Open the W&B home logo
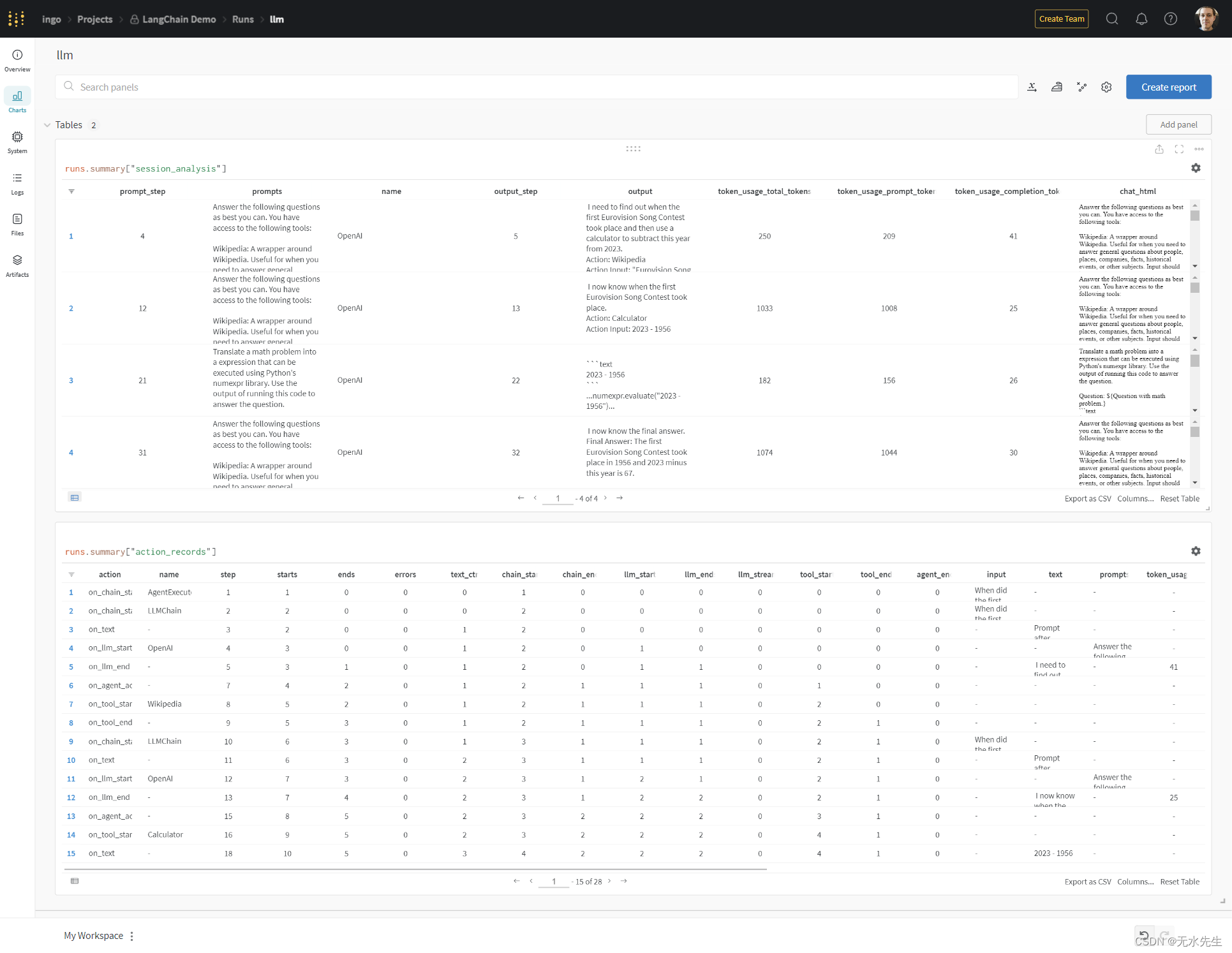The image size is (1232, 953). (x=17, y=18)
